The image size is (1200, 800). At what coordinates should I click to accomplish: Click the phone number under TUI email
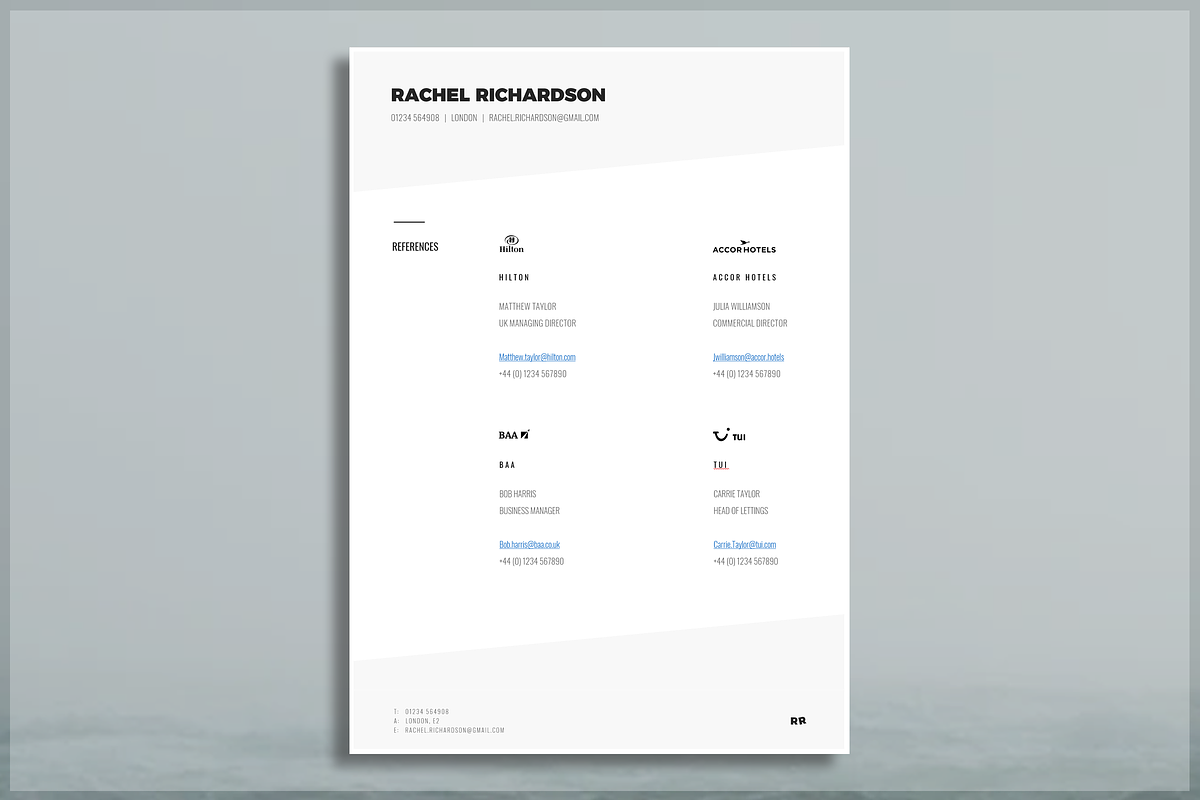pyautogui.click(x=745, y=562)
